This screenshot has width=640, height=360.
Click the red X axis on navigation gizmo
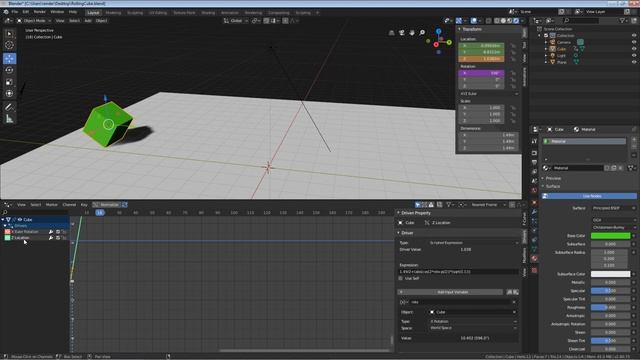436,44
